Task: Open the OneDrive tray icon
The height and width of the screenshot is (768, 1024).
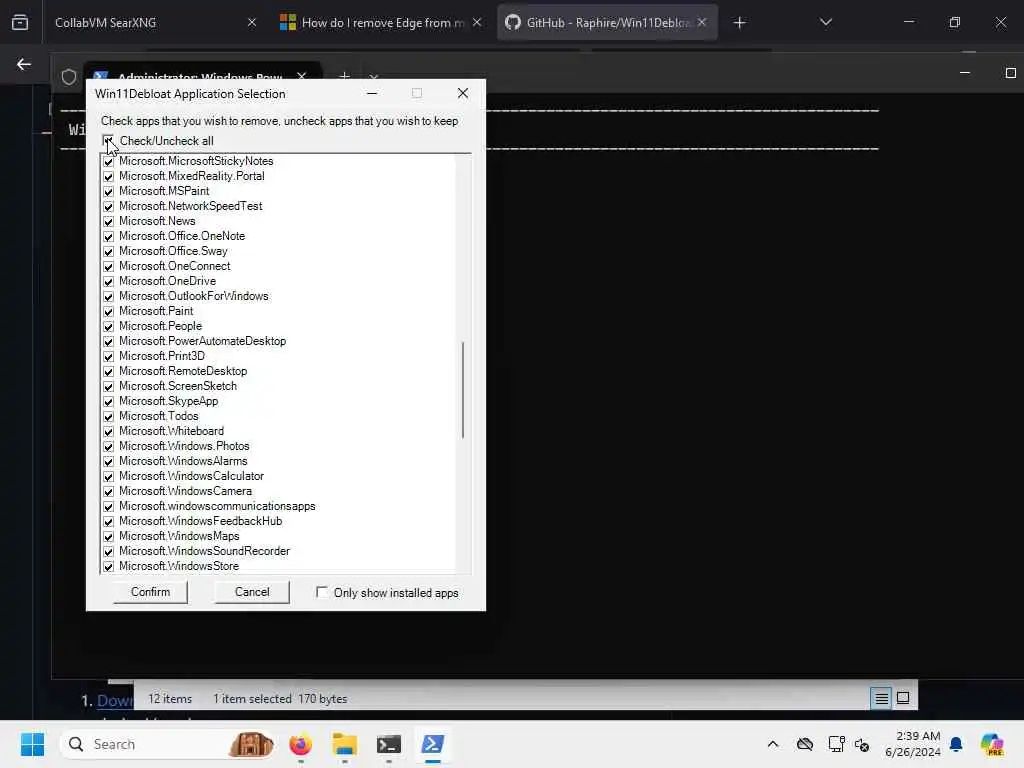Action: click(805, 744)
